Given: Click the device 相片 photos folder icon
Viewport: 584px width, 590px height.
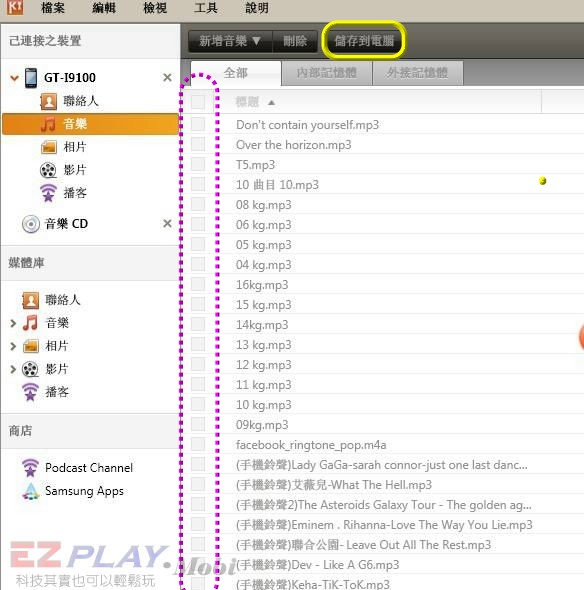Looking at the screenshot, I should 49,147.
